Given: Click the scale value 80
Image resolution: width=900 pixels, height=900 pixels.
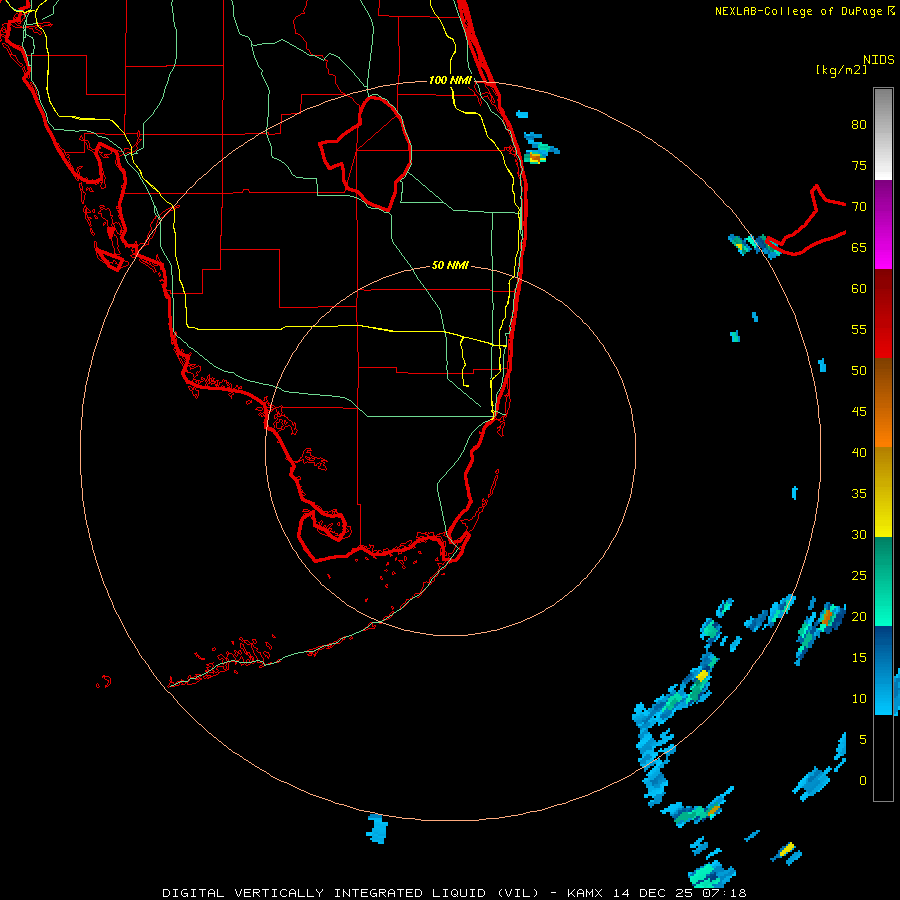Looking at the screenshot, I should tap(859, 125).
